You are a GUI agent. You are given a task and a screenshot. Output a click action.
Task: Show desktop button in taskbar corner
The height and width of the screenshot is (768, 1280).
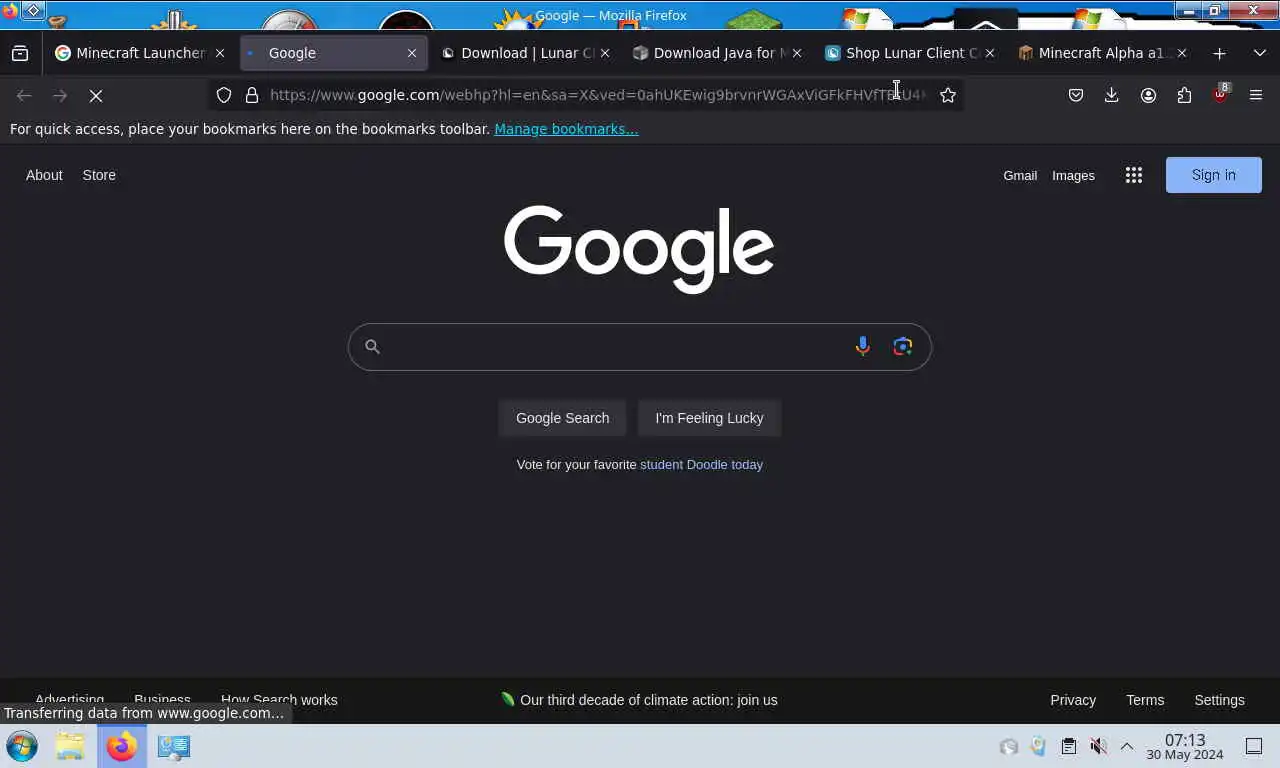(x=1253, y=746)
